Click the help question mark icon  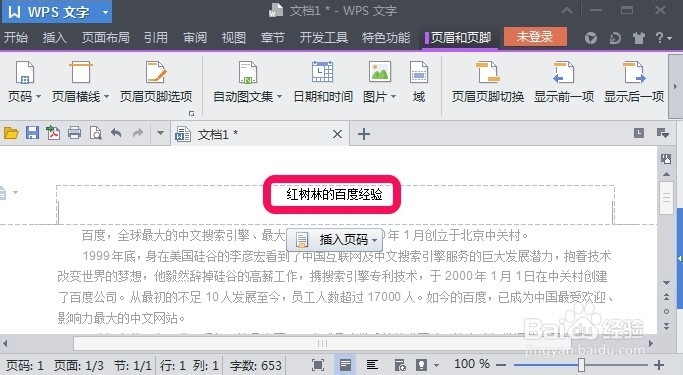point(659,38)
